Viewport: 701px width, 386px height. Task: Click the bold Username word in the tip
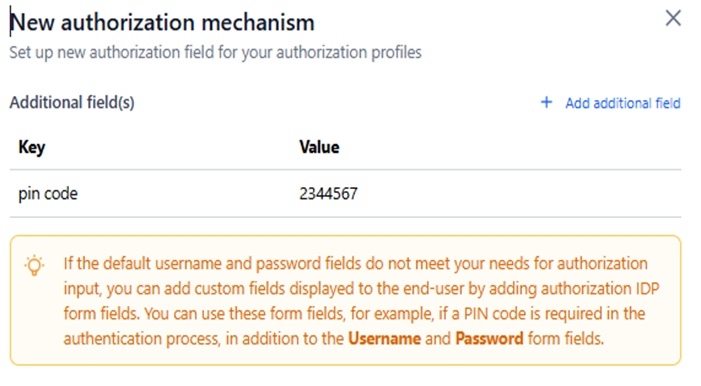coord(384,339)
